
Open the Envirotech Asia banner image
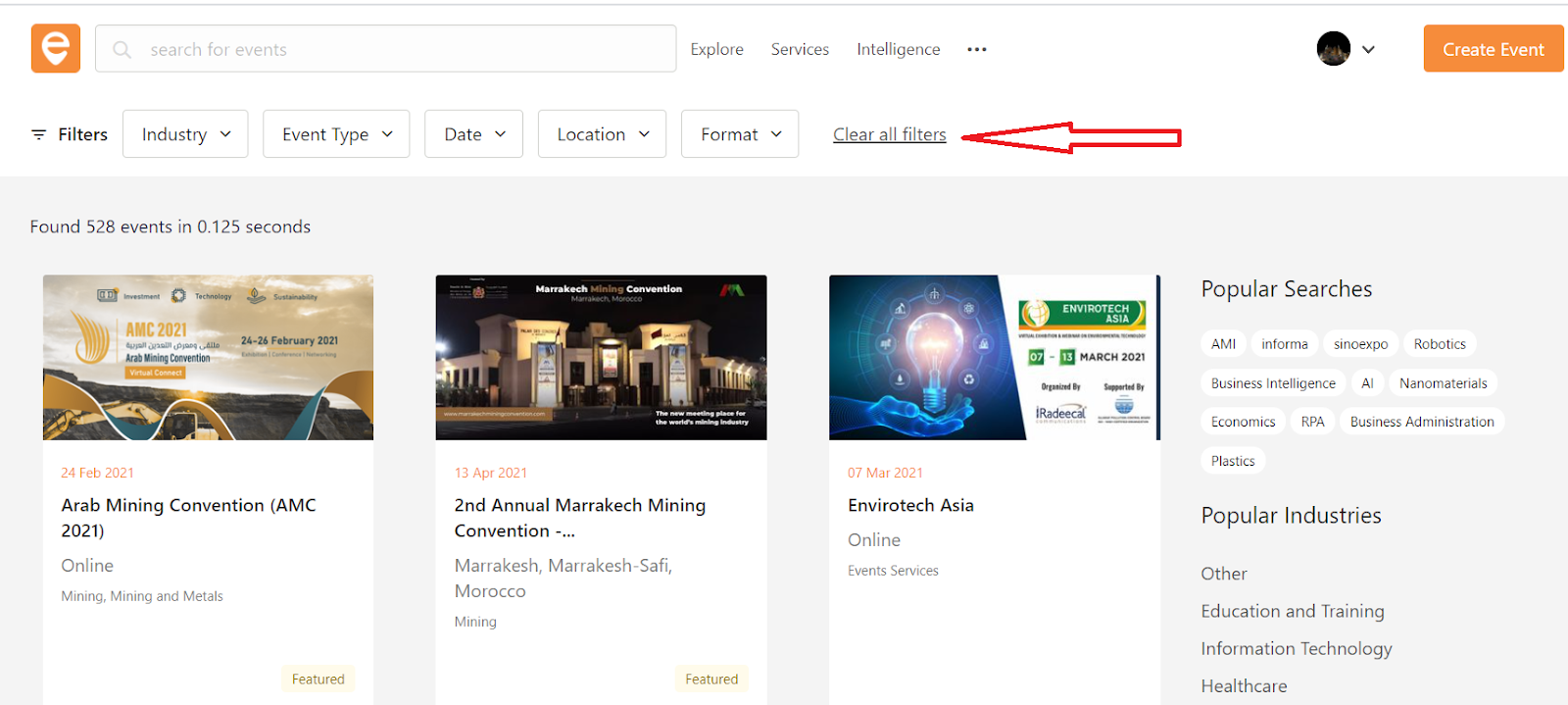tap(995, 358)
